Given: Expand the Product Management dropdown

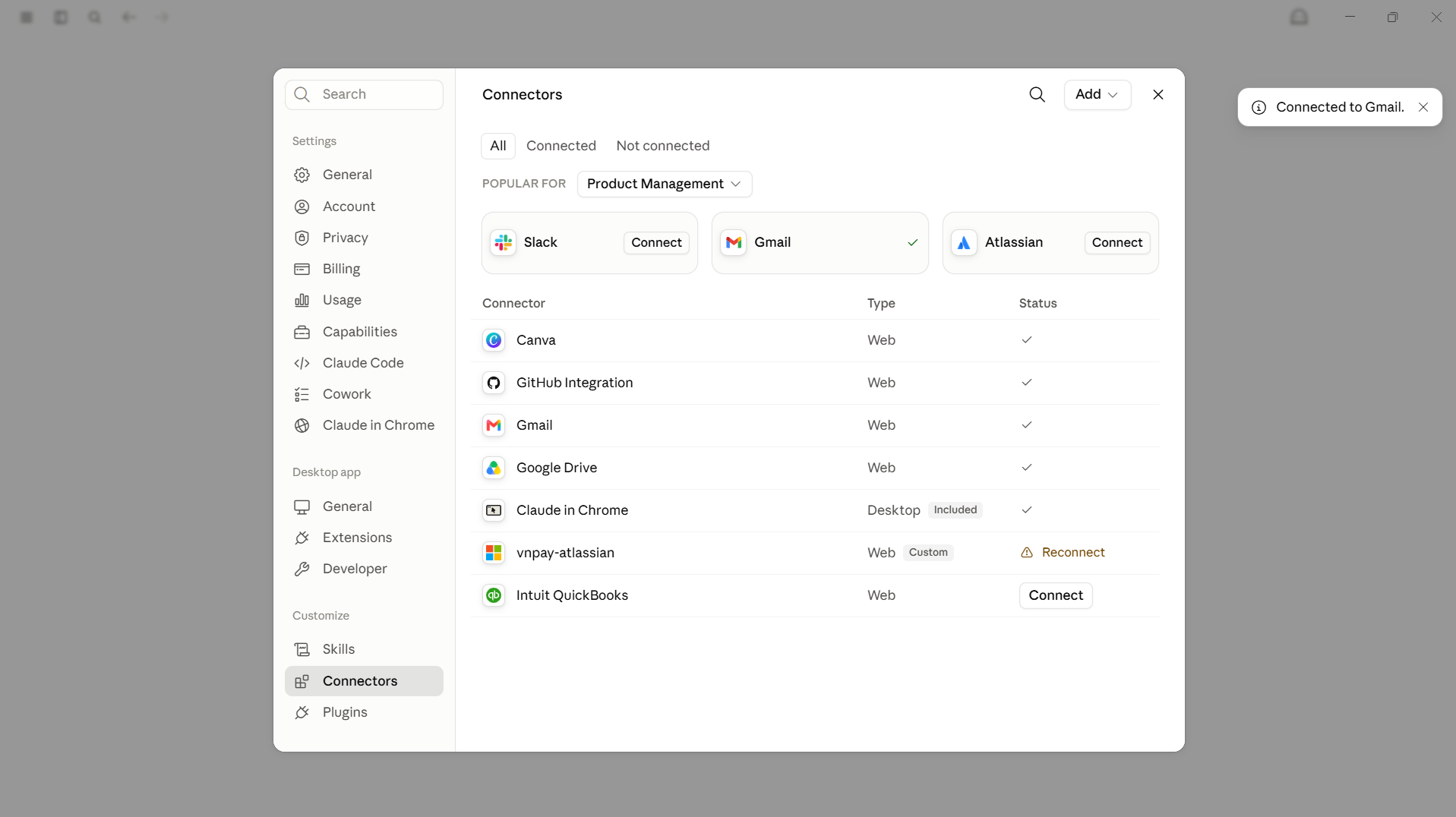Looking at the screenshot, I should [665, 184].
